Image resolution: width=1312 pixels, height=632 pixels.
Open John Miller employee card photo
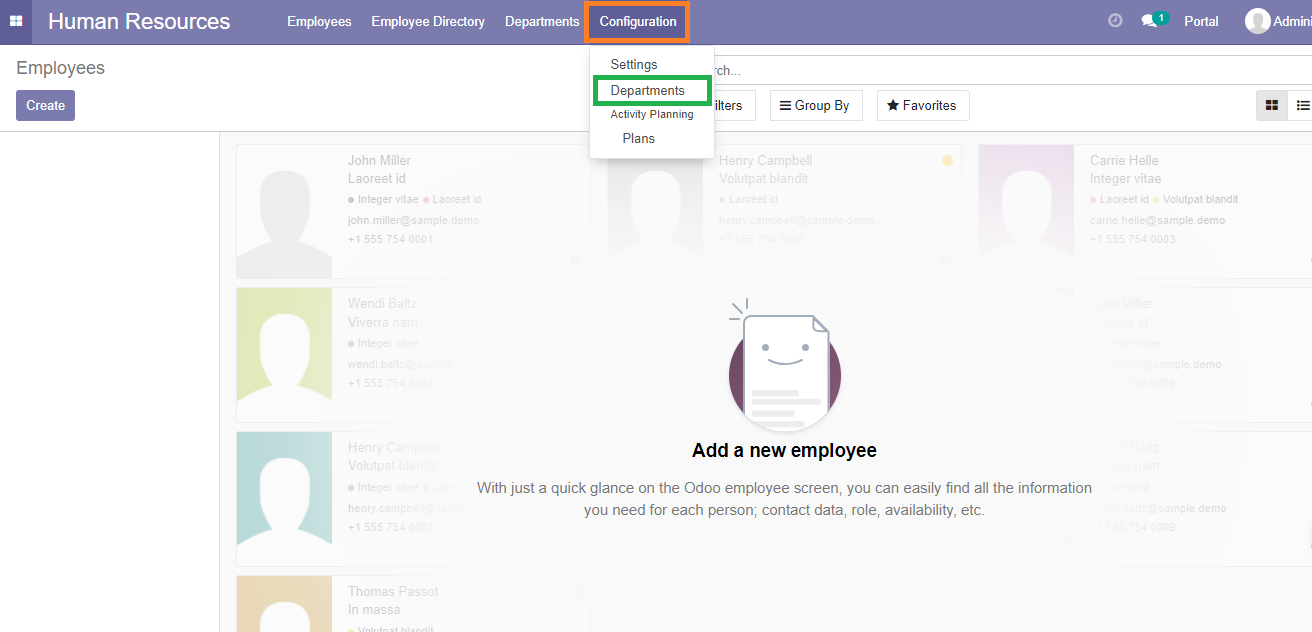(x=284, y=211)
